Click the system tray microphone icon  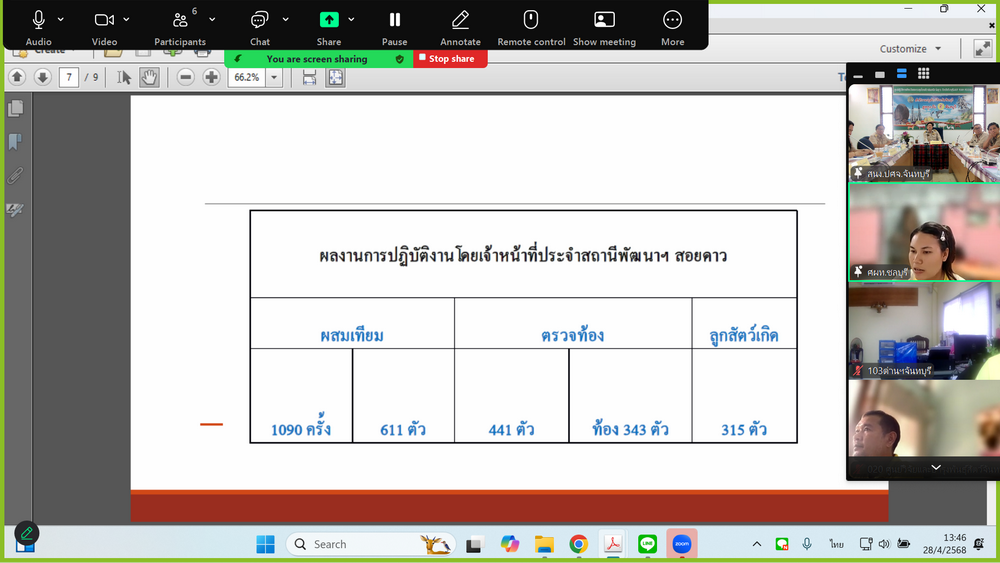click(x=807, y=544)
